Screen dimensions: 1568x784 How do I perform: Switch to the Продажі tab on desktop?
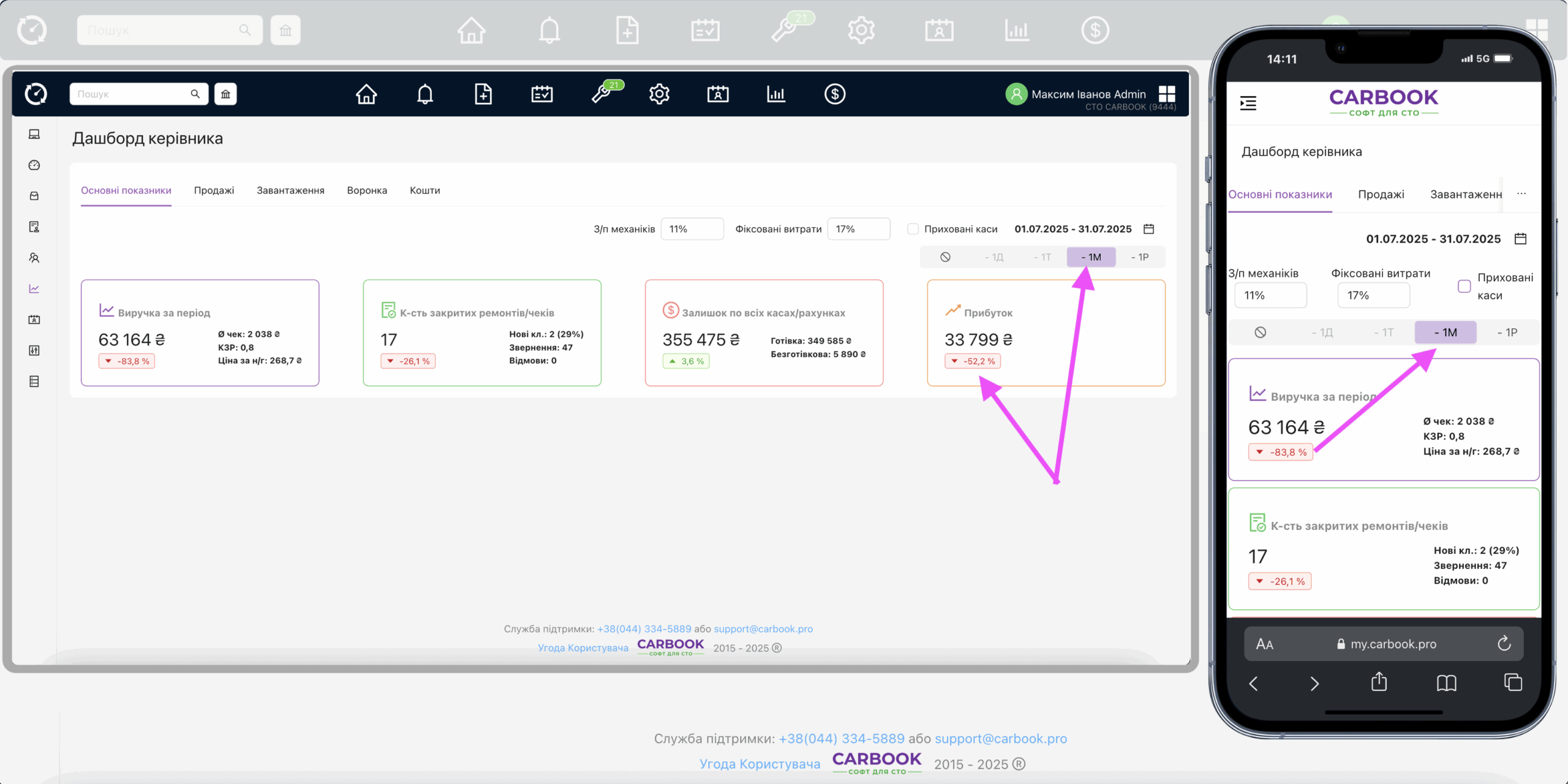pyautogui.click(x=214, y=190)
